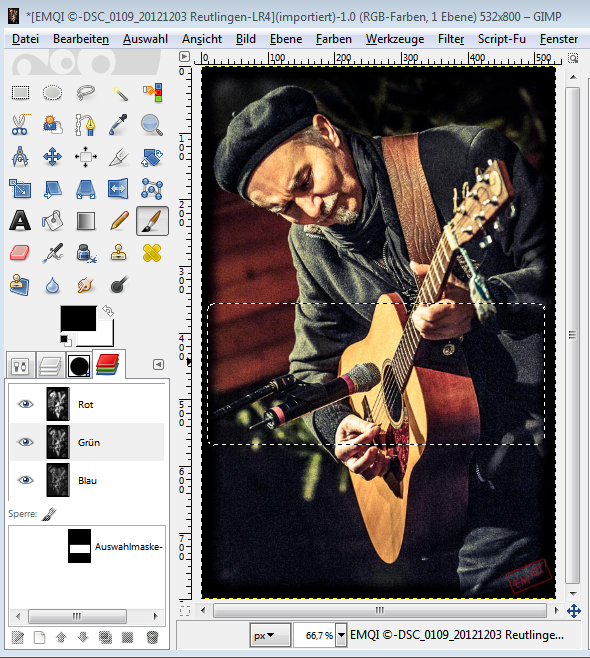Select the Ellipse Select tool
This screenshot has height=658, width=590.
pos(52,93)
